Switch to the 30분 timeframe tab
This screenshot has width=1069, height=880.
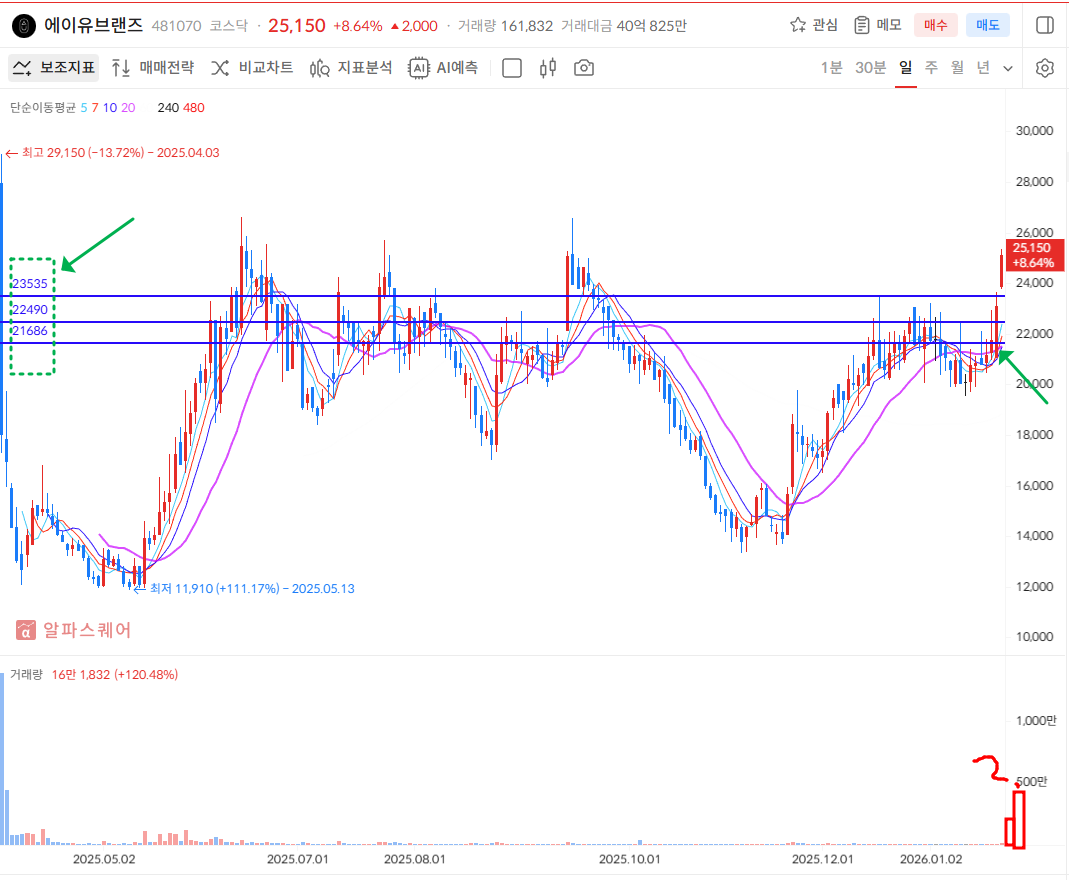click(870, 68)
